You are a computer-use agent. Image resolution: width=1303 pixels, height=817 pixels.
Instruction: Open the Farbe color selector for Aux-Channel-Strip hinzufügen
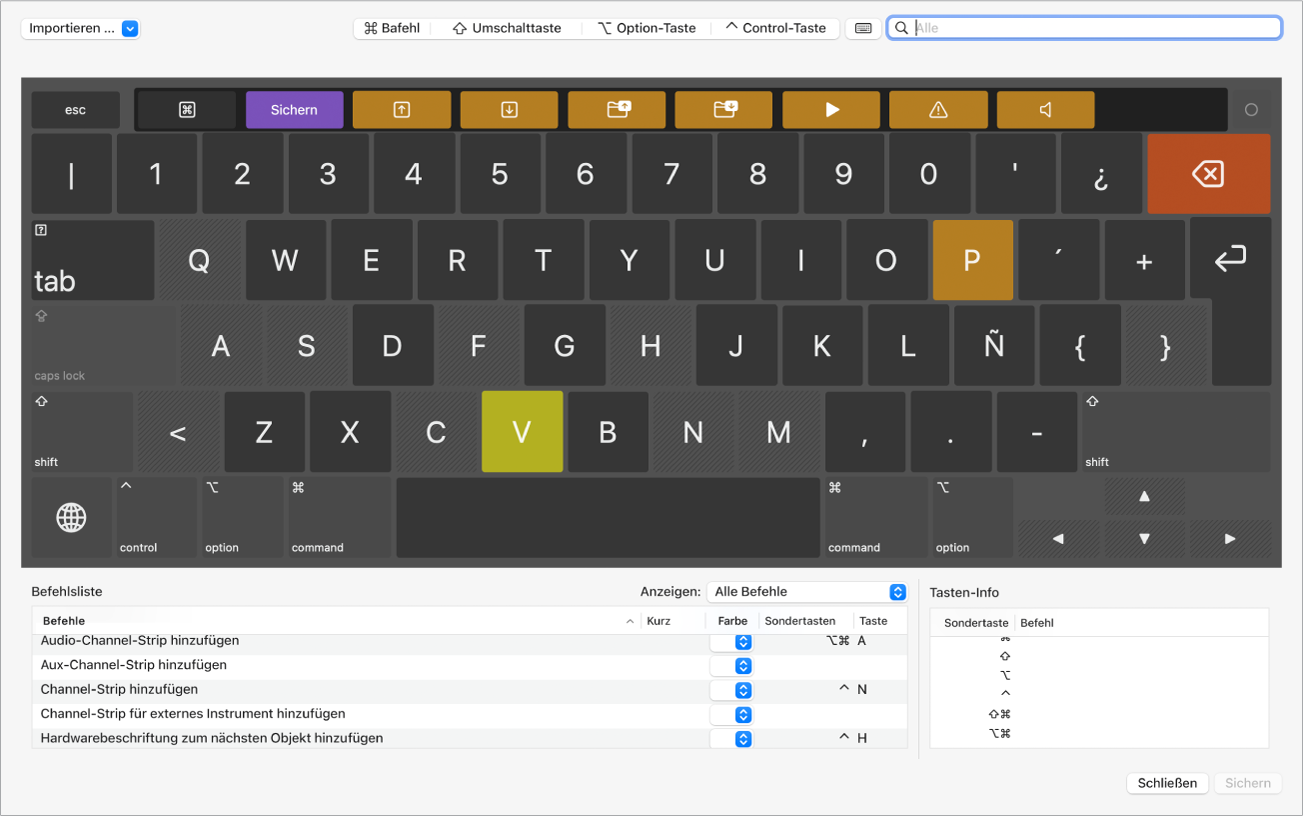[x=732, y=665]
